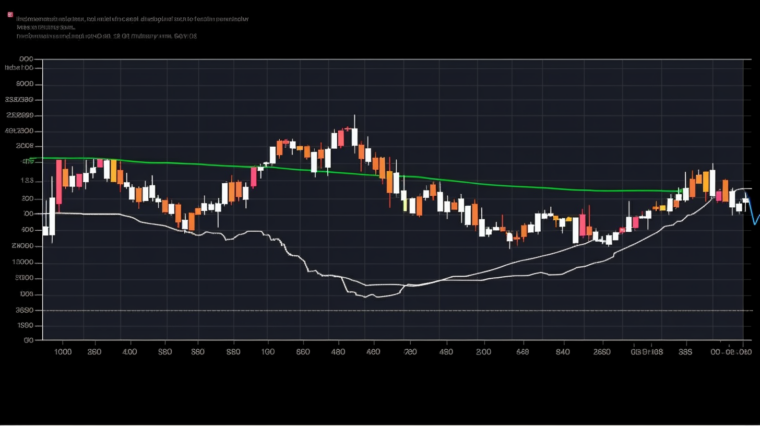
Task: Click the third line of the chart header text
Action: click(x=107, y=36)
